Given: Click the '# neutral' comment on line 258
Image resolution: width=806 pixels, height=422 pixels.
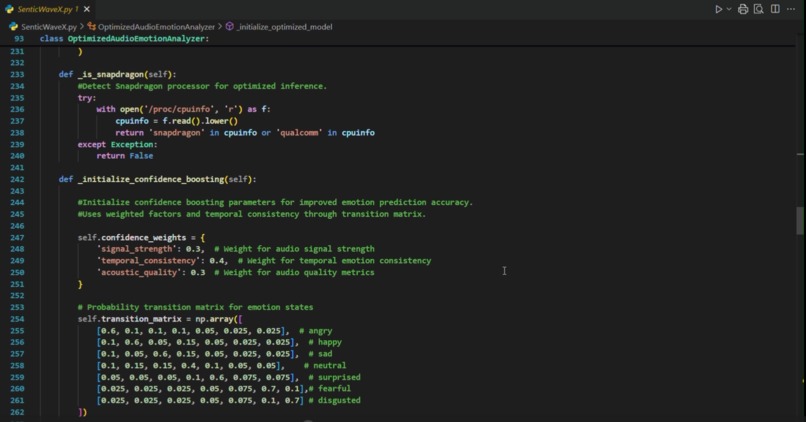Looking at the screenshot, I should coord(325,366).
